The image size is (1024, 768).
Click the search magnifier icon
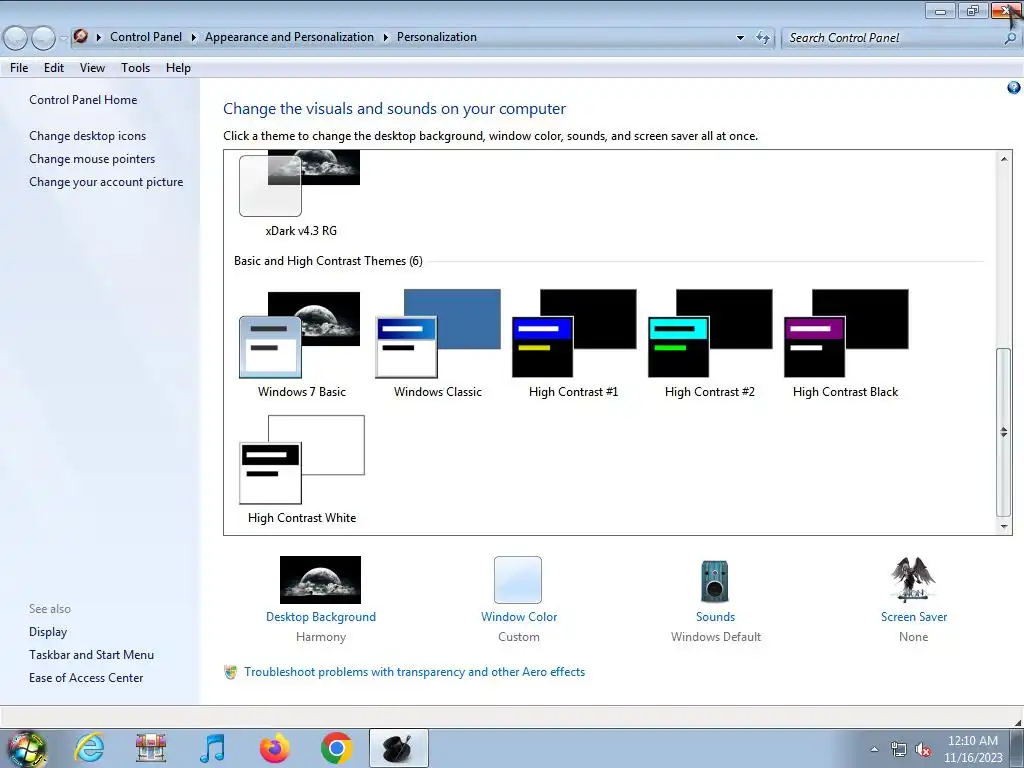click(1010, 38)
